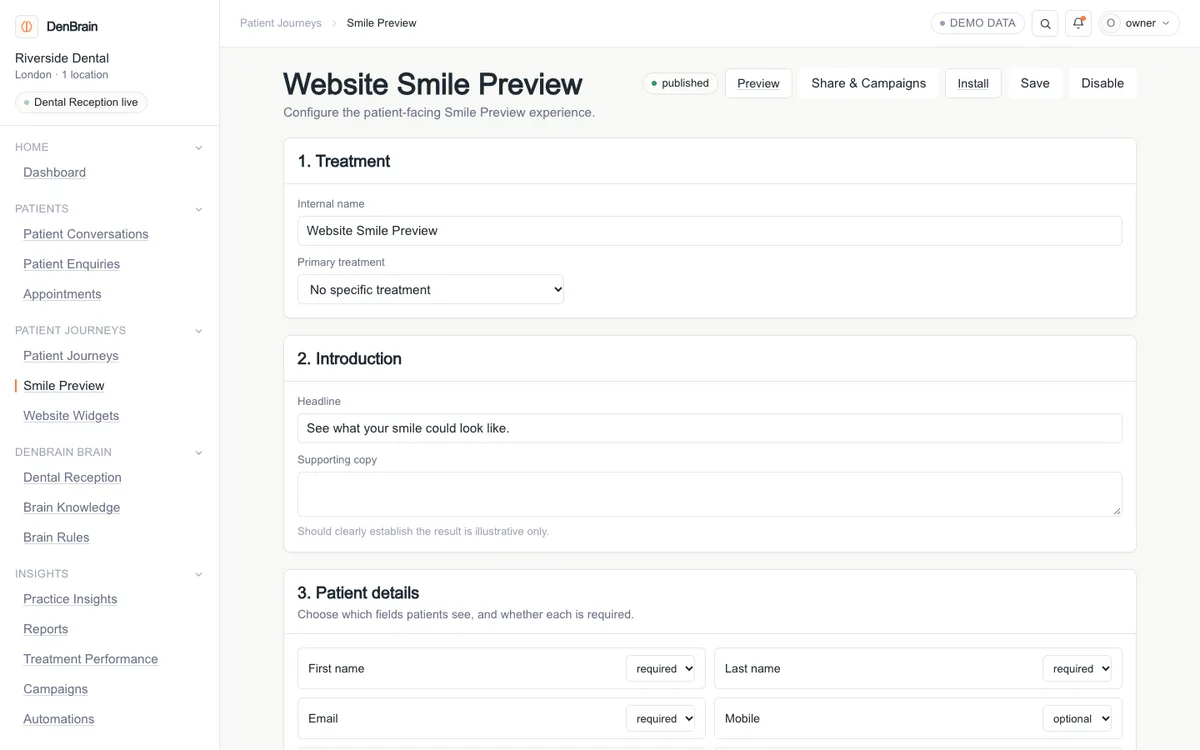Viewport: 1200px width, 750px height.
Task: Click the Dental Reception live badge
Action: 81,102
